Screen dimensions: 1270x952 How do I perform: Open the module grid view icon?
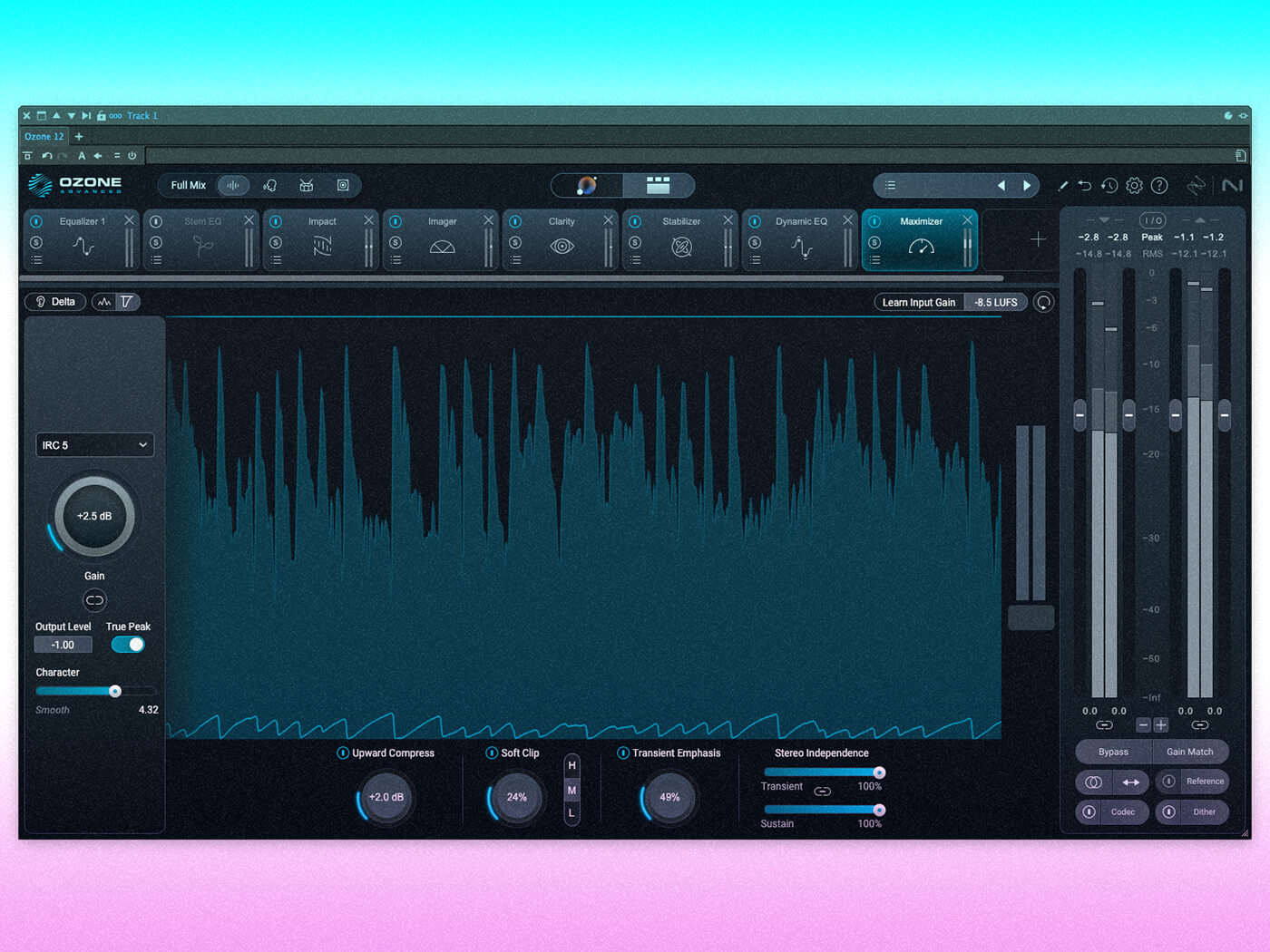pos(658,185)
